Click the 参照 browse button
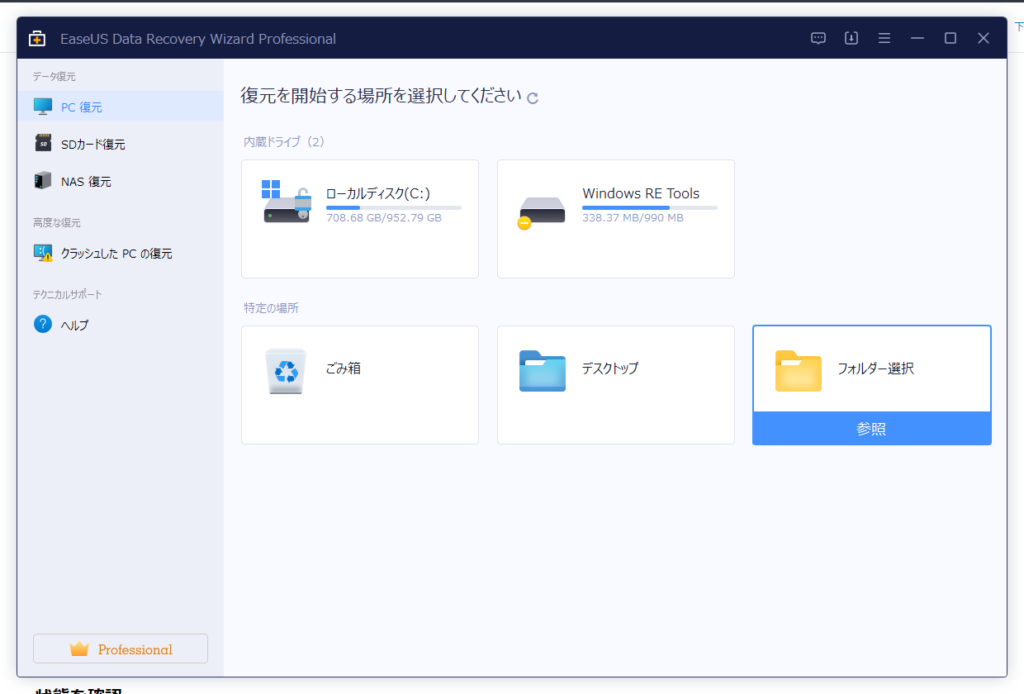Viewport: 1024px width, 694px height. [x=871, y=429]
